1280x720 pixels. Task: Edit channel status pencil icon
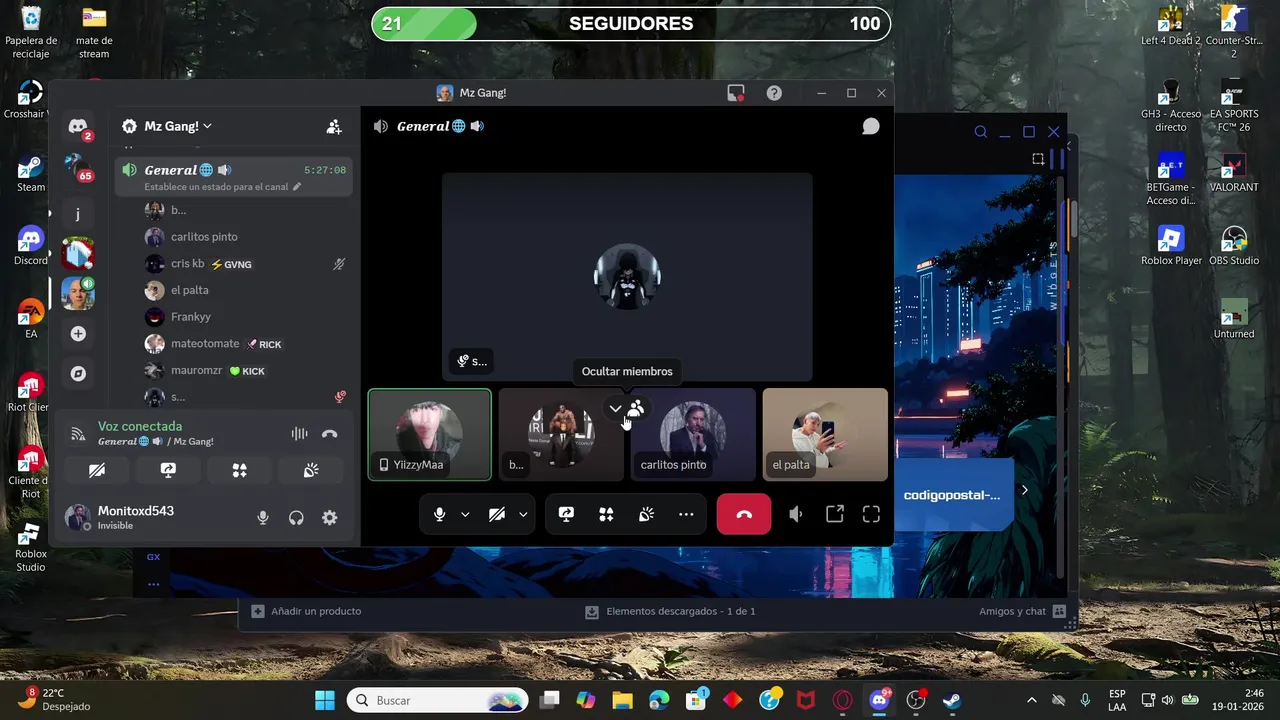(297, 187)
